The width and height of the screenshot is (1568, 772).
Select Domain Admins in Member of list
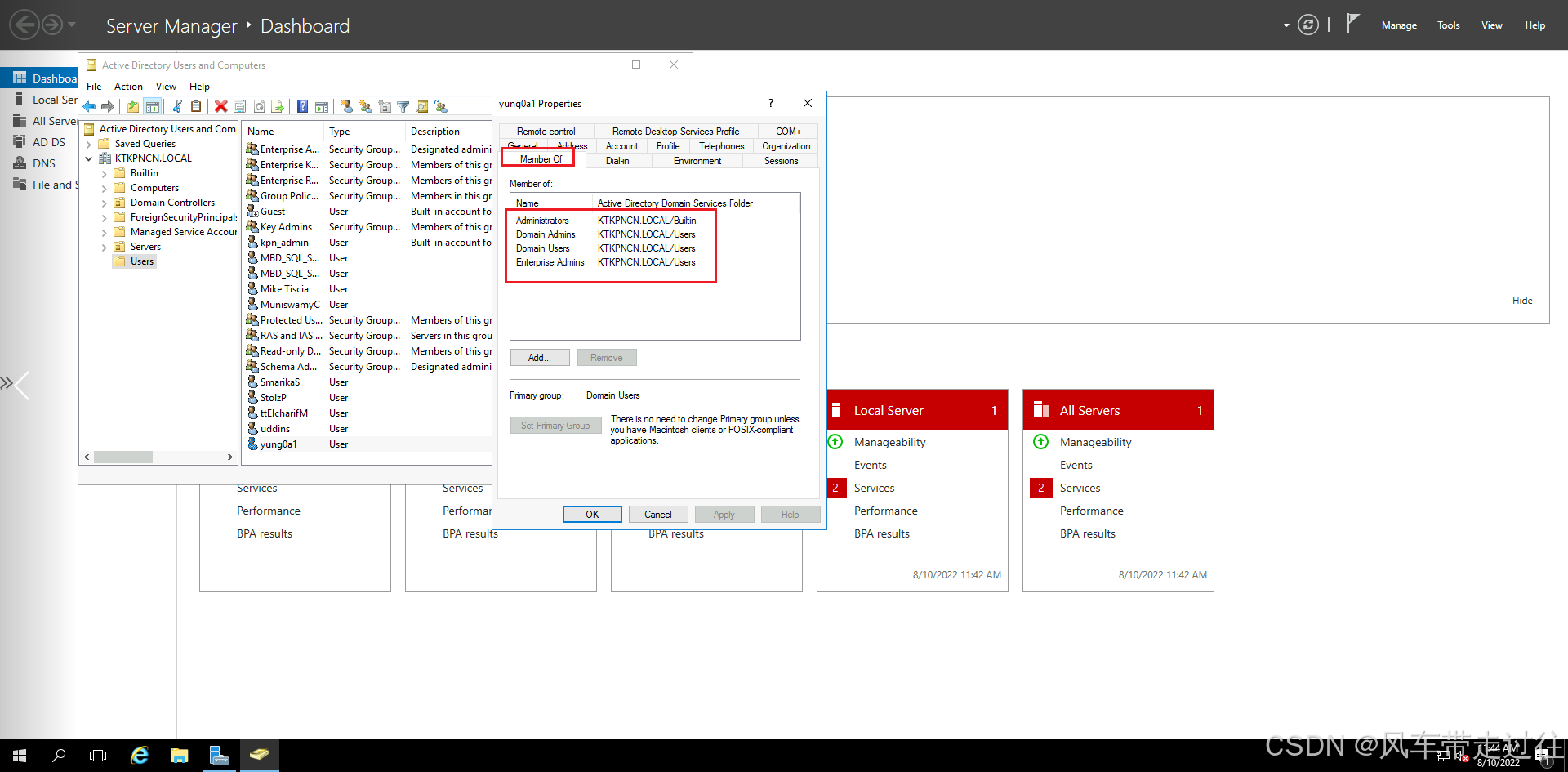click(x=546, y=234)
